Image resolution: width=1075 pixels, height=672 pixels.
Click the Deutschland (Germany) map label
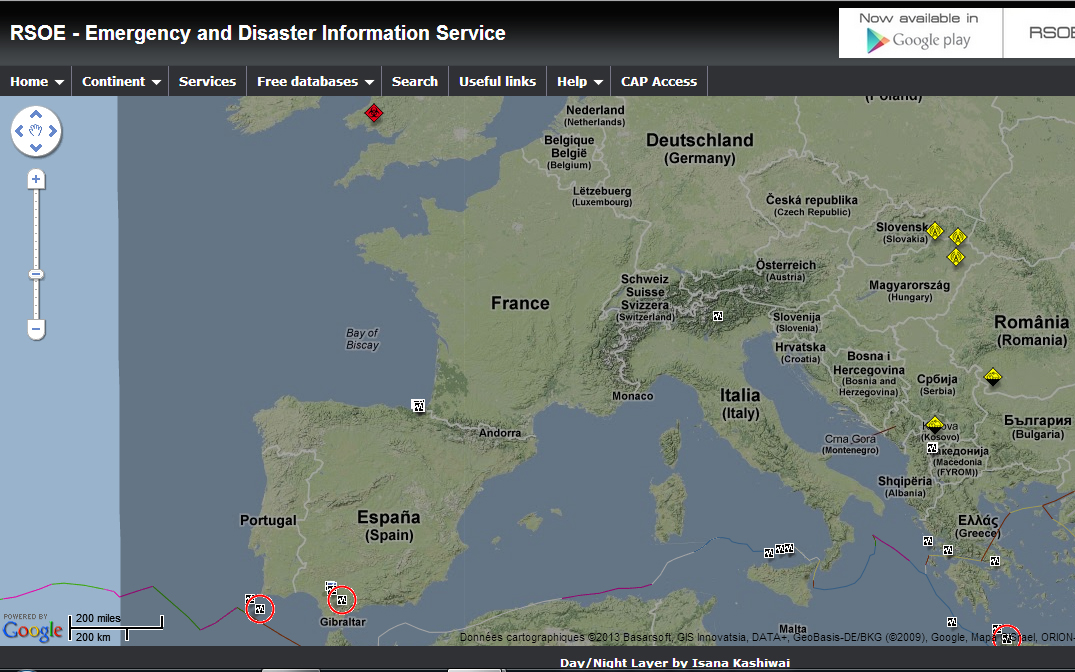(699, 148)
